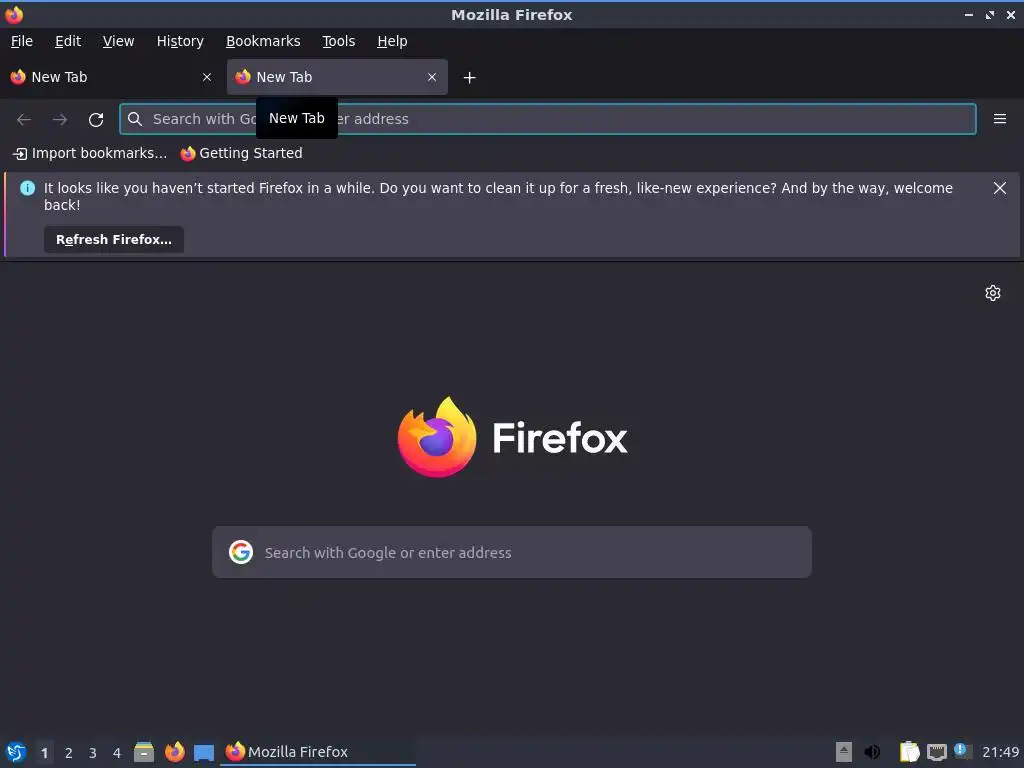
Task: Click the info icon in notification bar
Action: [x=27, y=188]
